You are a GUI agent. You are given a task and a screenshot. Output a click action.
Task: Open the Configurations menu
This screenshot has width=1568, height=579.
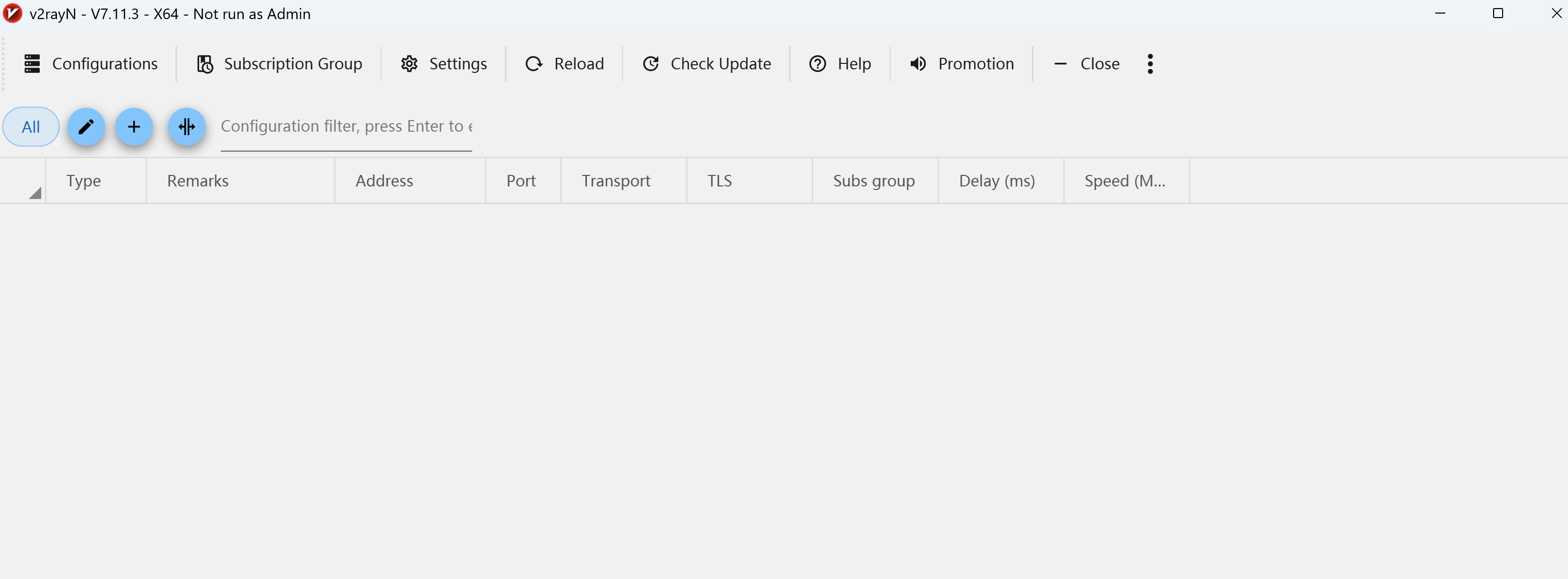pyautogui.click(x=91, y=64)
